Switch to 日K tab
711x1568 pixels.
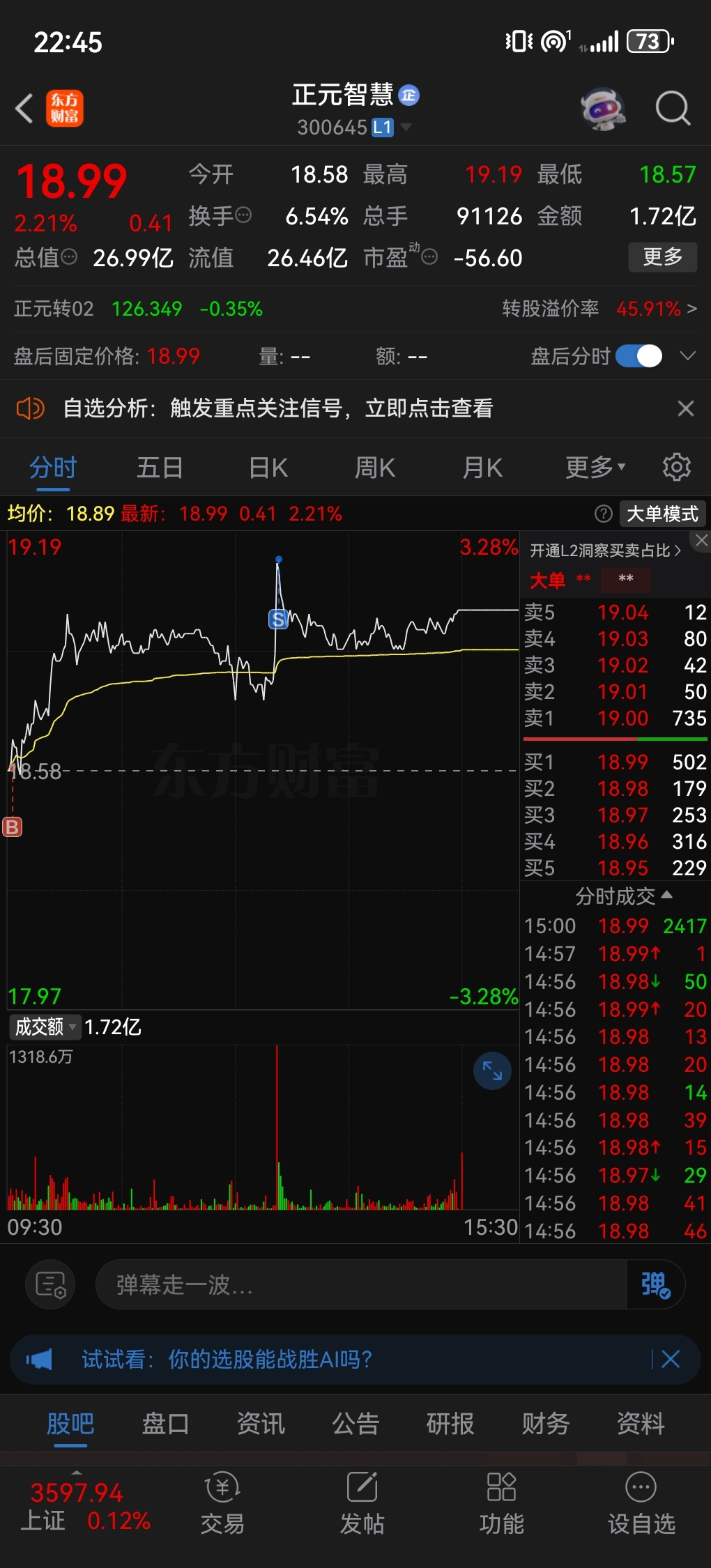tap(268, 467)
